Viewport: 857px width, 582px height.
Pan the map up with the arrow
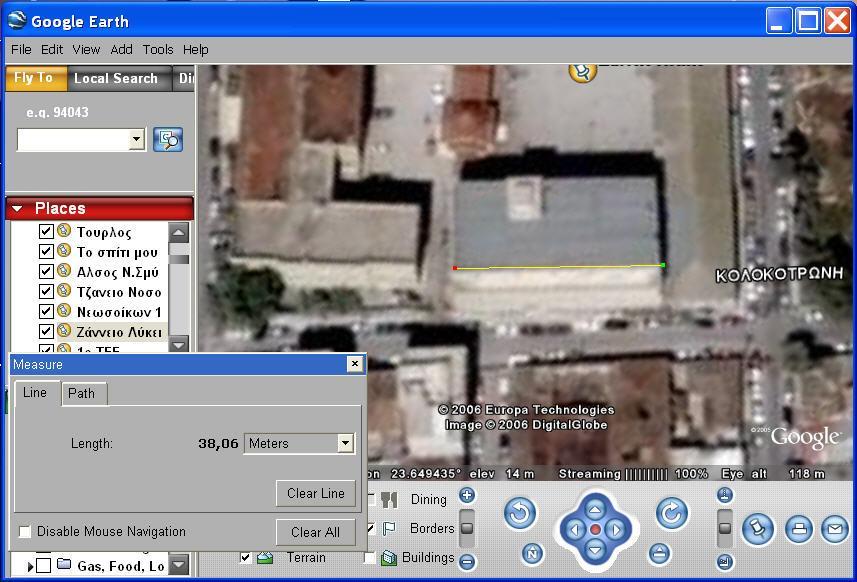[595, 510]
